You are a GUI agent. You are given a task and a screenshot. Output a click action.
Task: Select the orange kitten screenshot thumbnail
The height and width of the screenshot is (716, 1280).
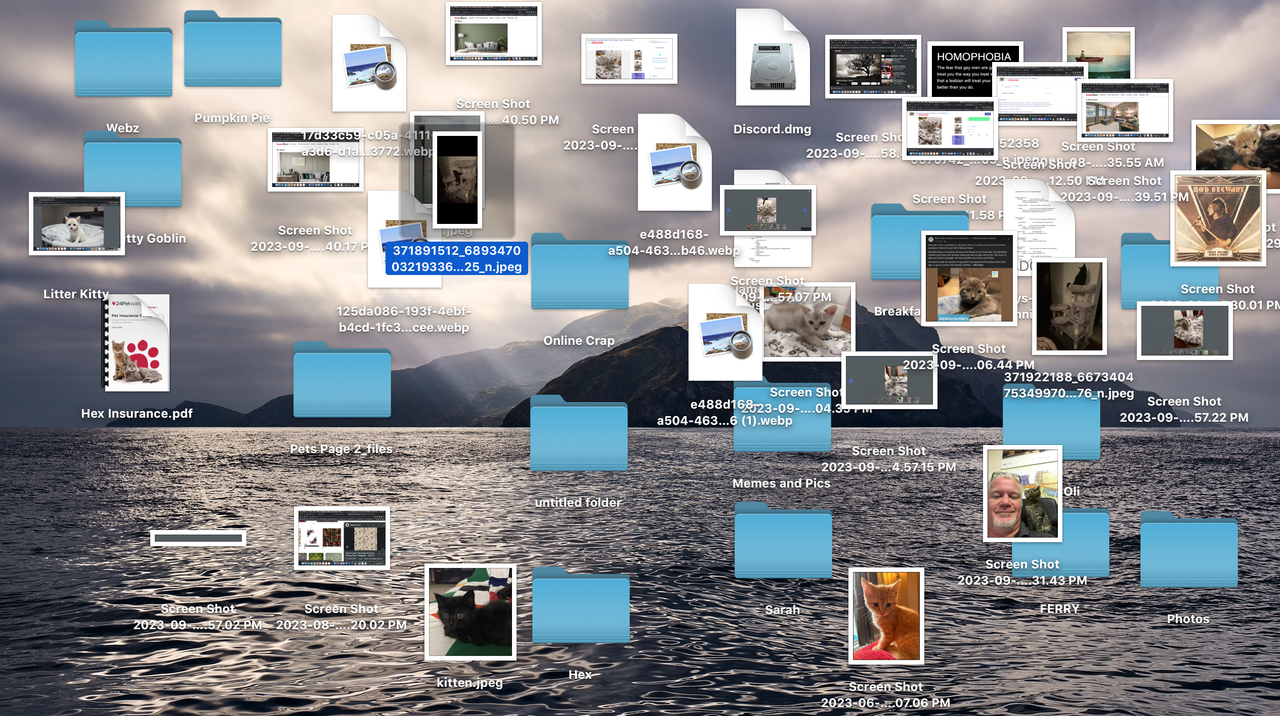(x=886, y=616)
